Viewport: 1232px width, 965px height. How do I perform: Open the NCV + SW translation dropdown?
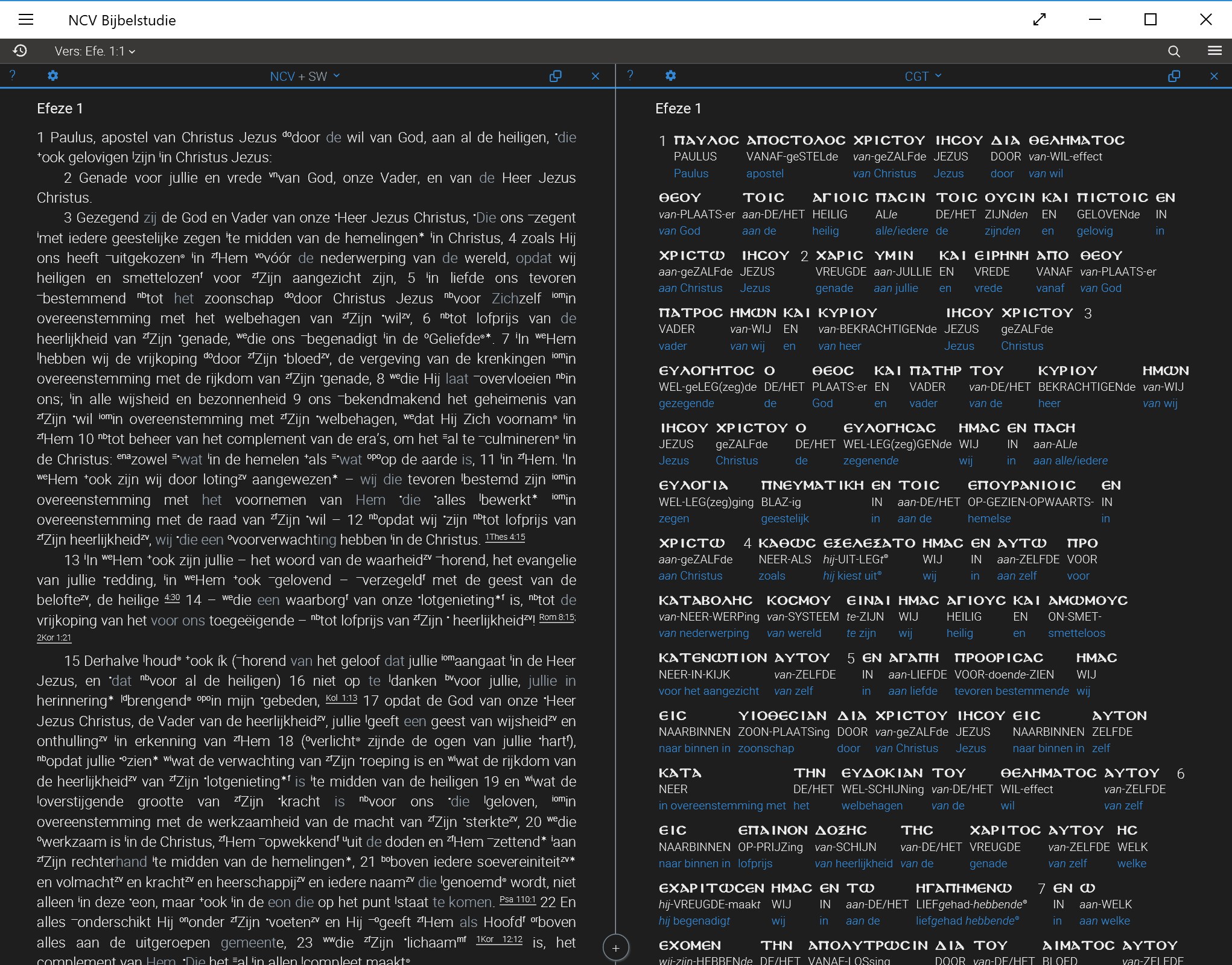click(x=305, y=76)
